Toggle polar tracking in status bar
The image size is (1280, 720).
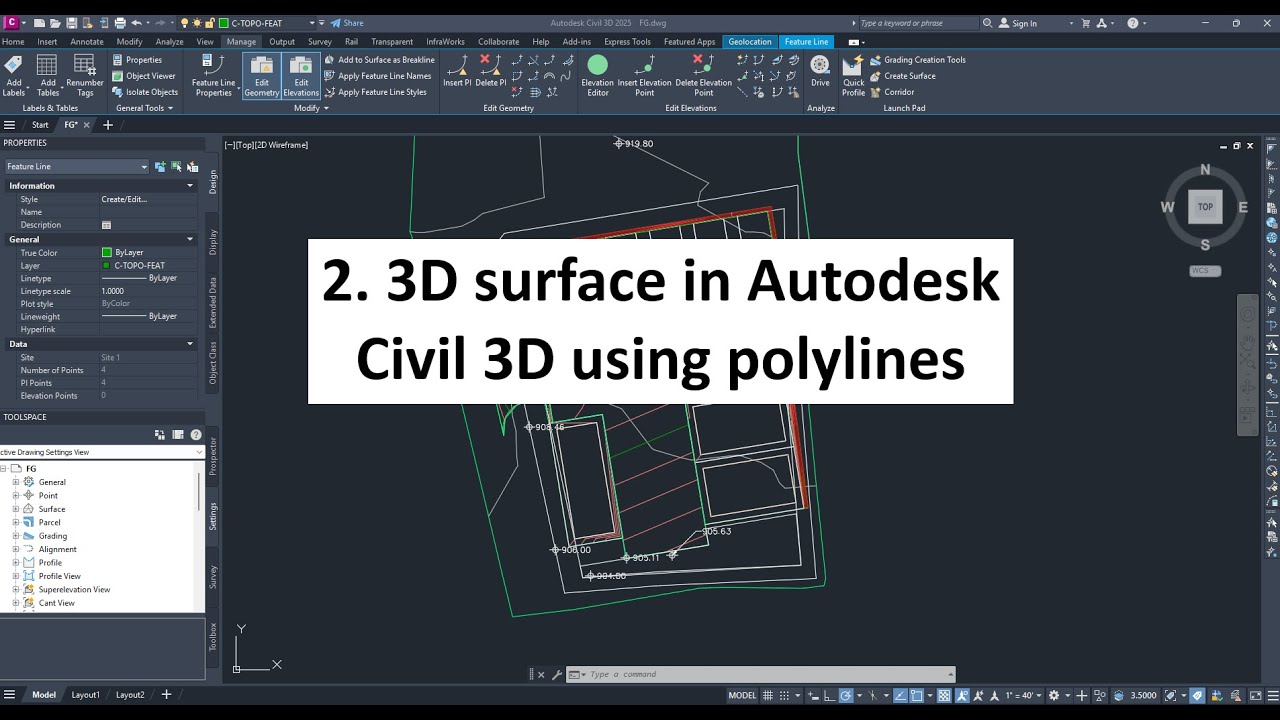click(845, 695)
